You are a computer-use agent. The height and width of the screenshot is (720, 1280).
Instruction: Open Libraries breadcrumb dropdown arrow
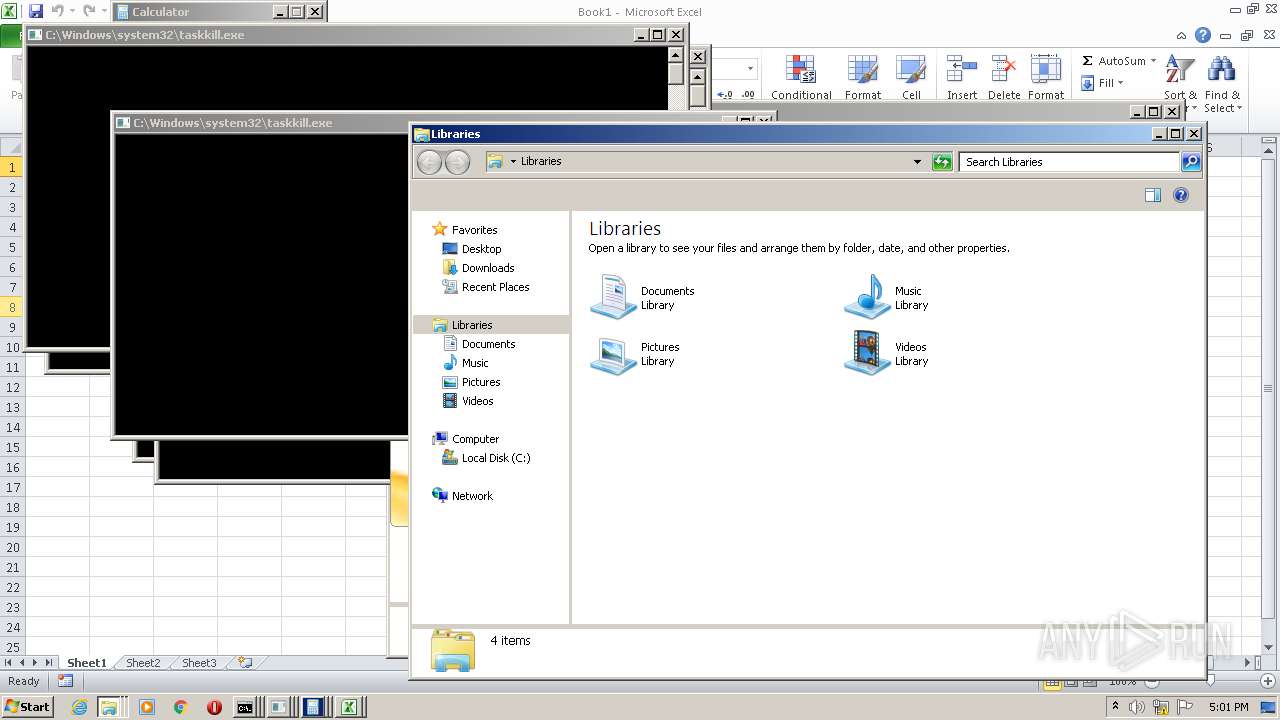click(x=513, y=162)
